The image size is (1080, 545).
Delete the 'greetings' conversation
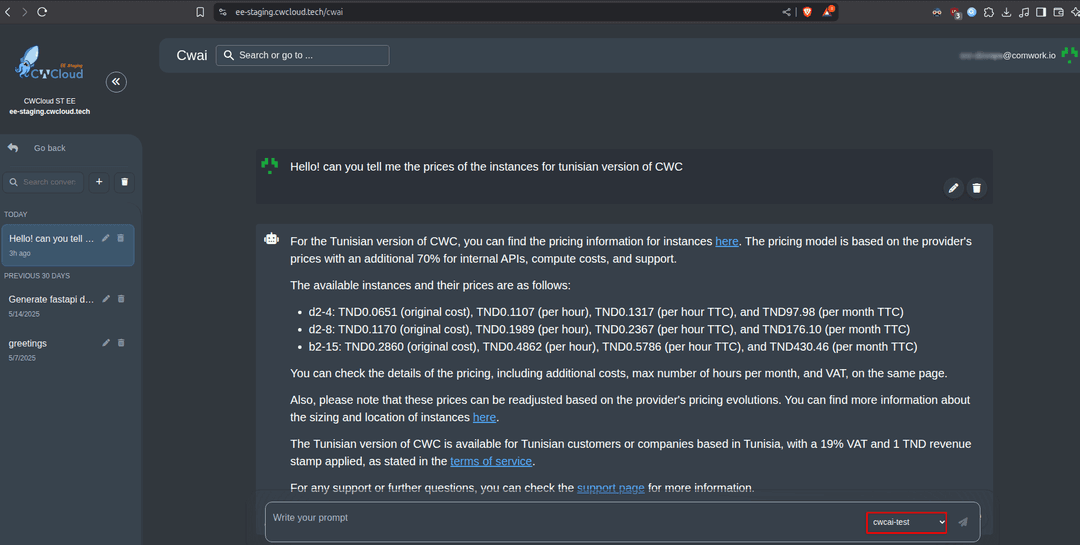[x=121, y=342]
